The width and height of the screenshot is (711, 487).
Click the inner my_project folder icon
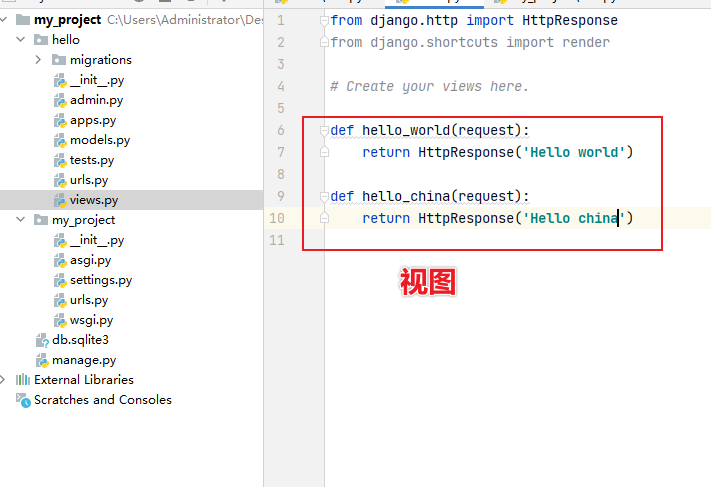tap(41, 220)
